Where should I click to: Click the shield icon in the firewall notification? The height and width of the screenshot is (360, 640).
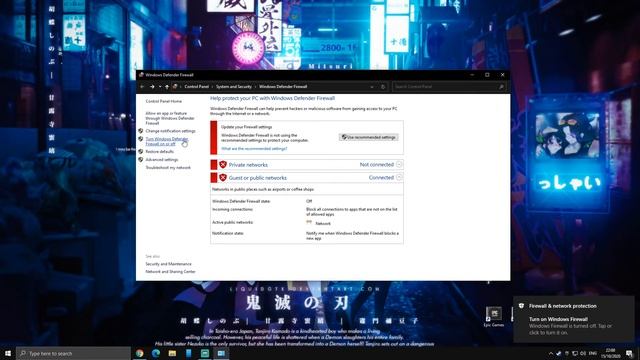coord(521,306)
